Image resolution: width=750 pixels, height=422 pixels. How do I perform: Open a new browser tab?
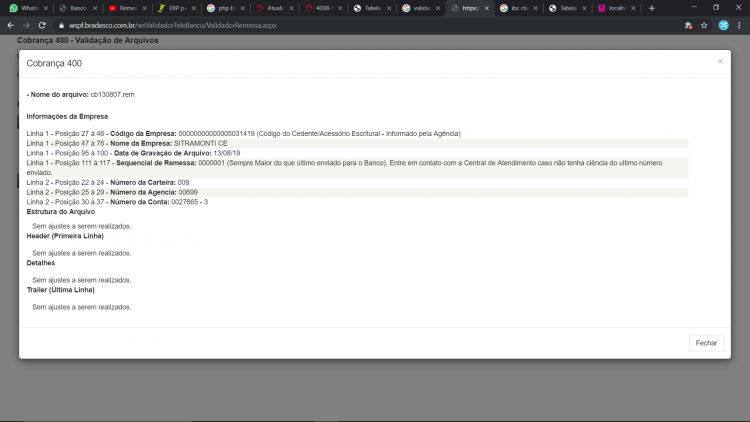point(651,8)
